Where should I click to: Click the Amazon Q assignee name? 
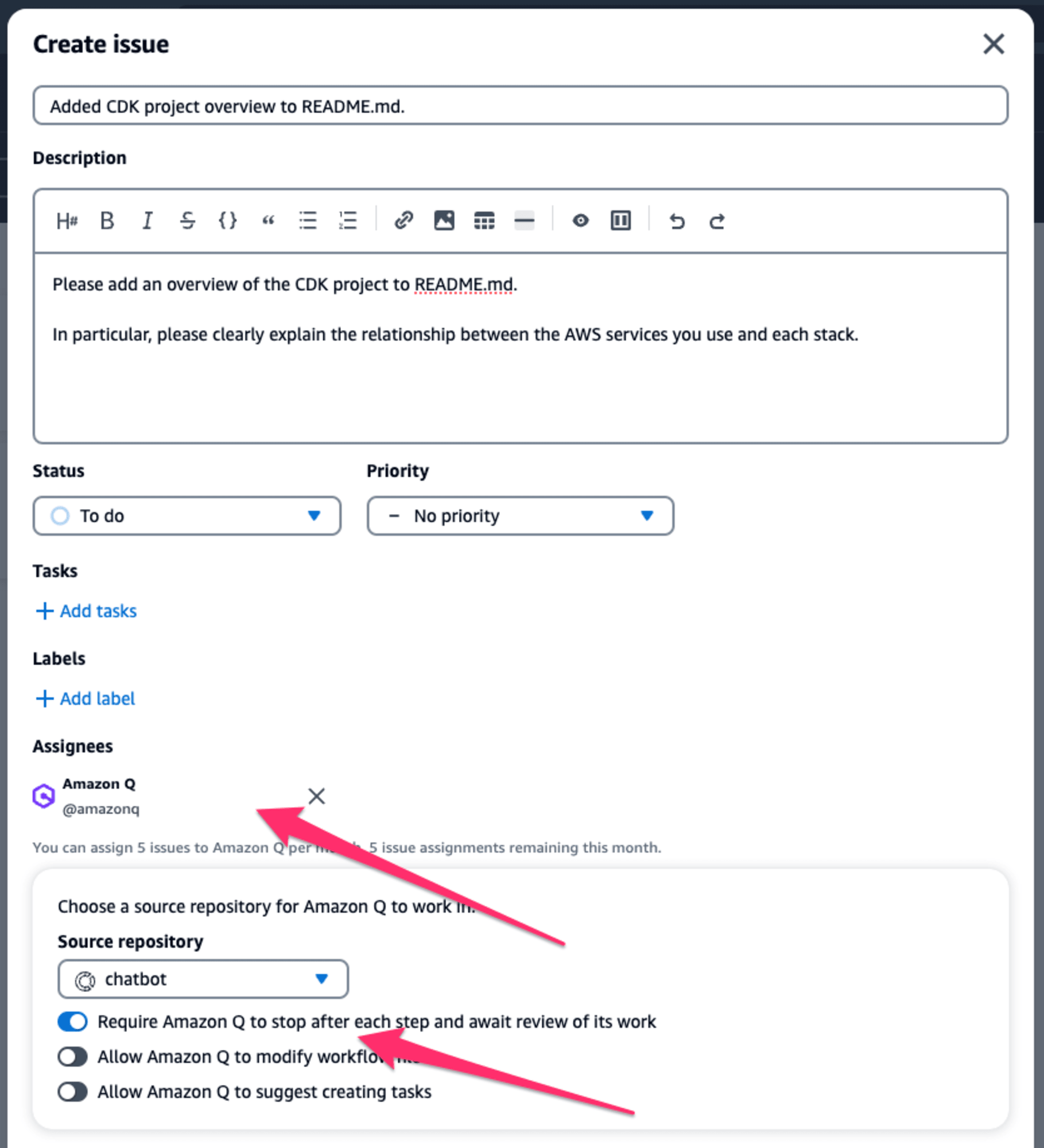[x=99, y=784]
